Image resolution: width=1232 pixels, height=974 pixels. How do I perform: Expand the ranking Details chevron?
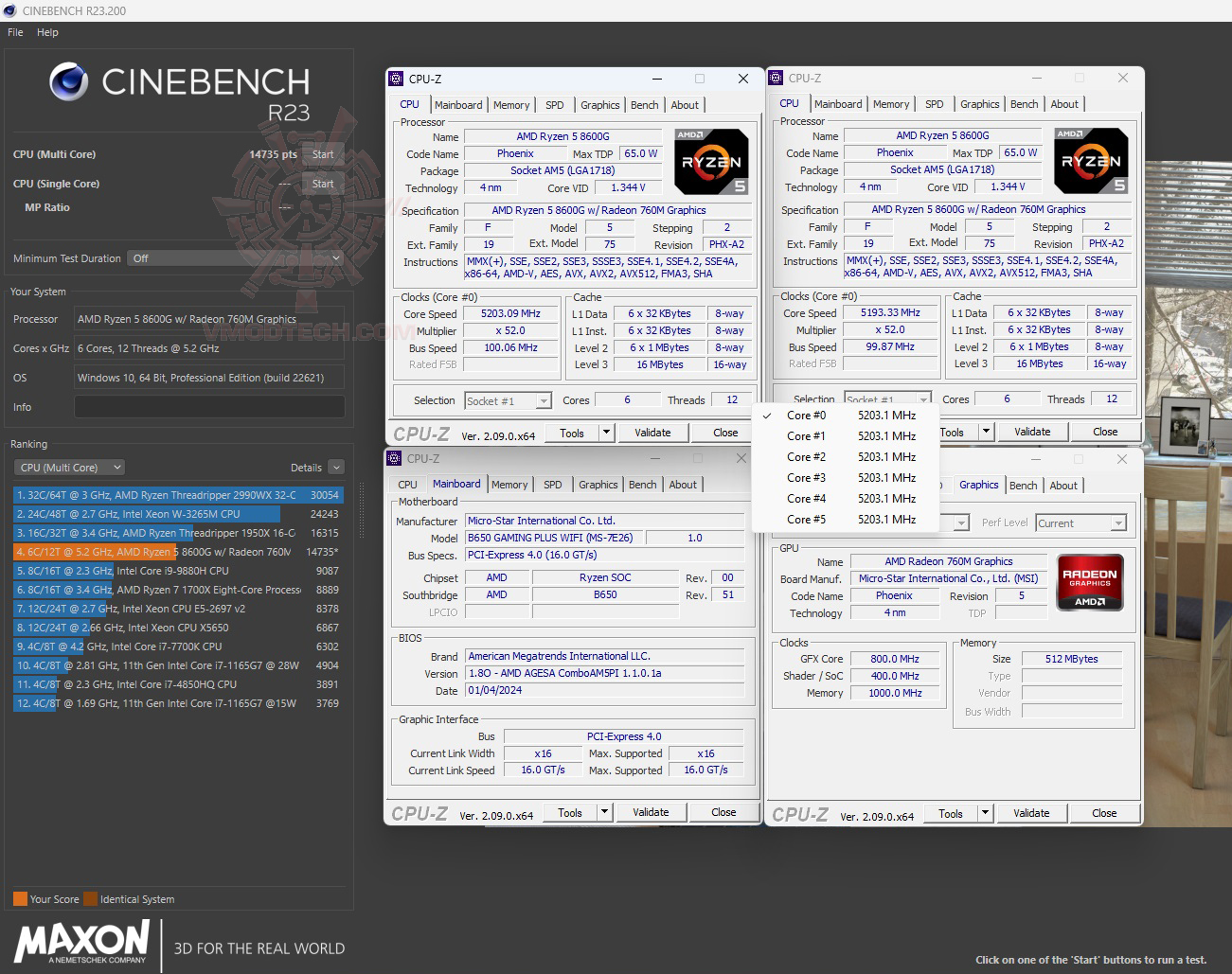(x=336, y=468)
